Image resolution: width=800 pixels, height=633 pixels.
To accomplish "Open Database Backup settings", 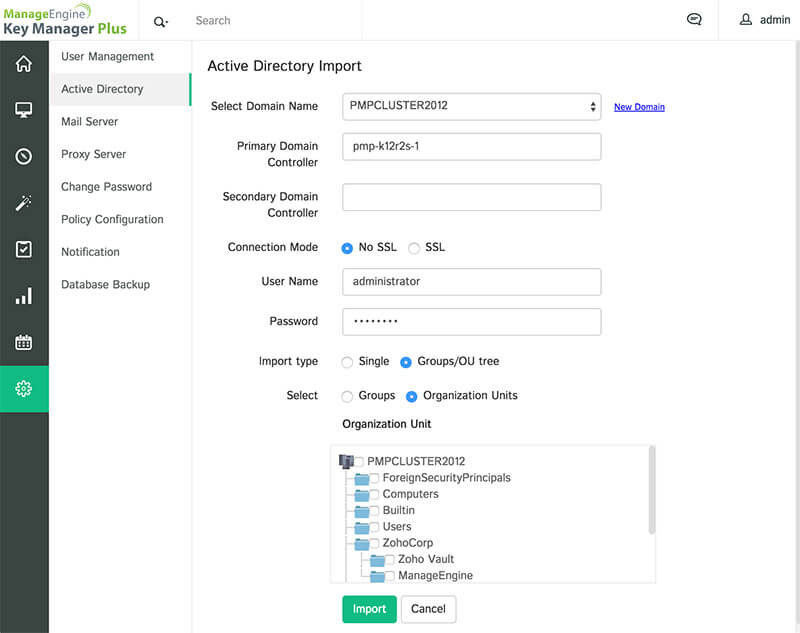I will (x=106, y=285).
